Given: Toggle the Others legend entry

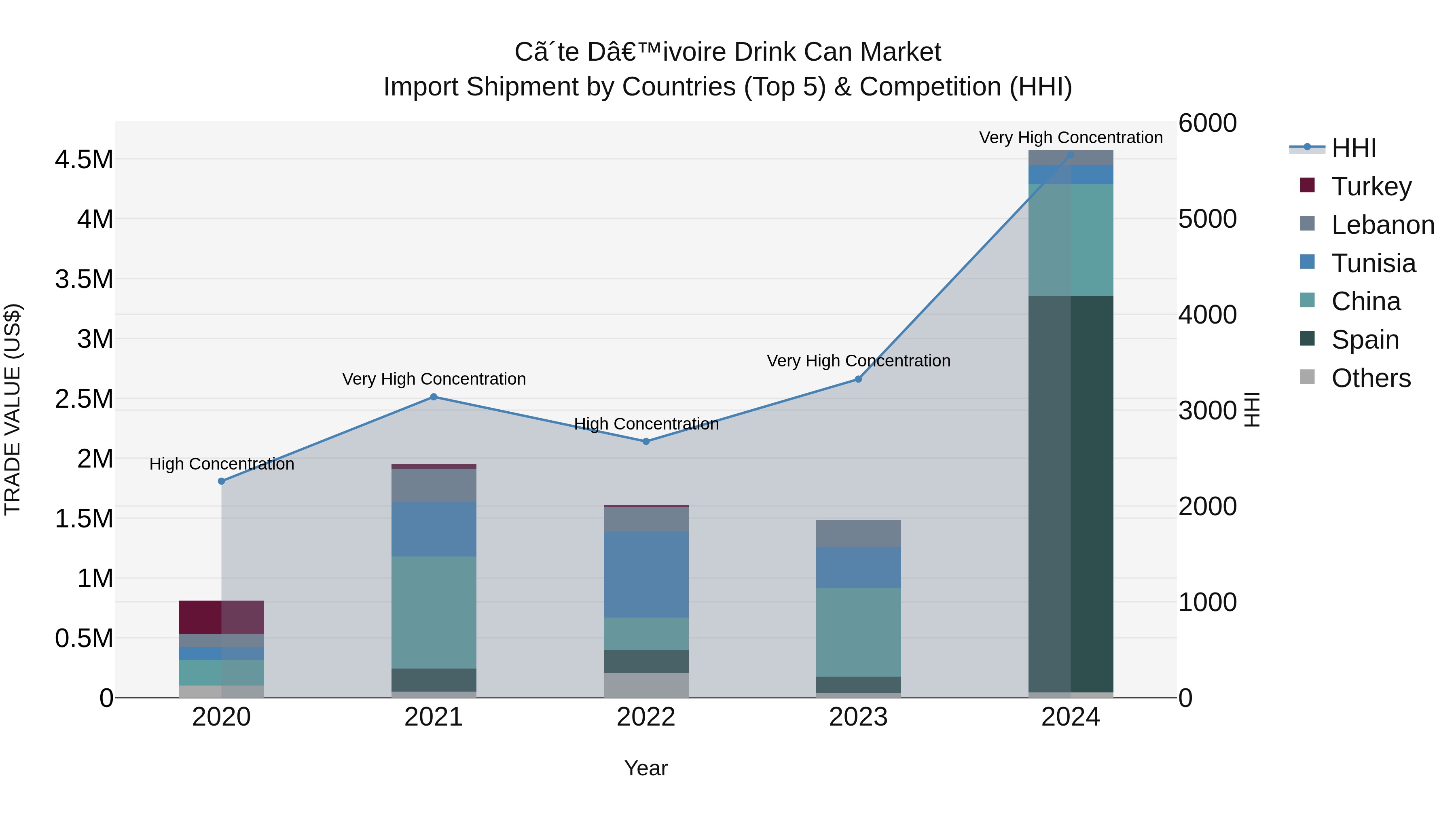Looking at the screenshot, I should (1355, 378).
